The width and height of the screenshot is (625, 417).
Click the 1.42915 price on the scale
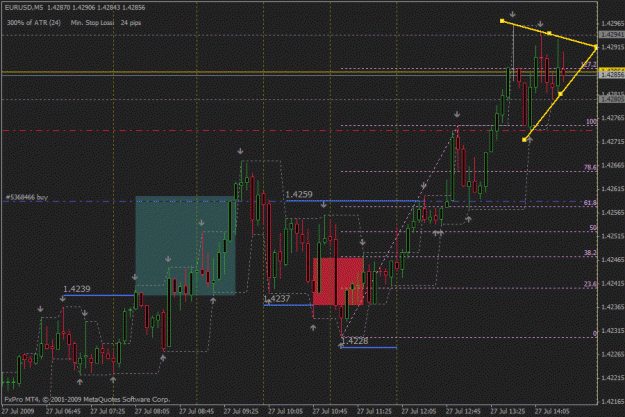click(612, 47)
